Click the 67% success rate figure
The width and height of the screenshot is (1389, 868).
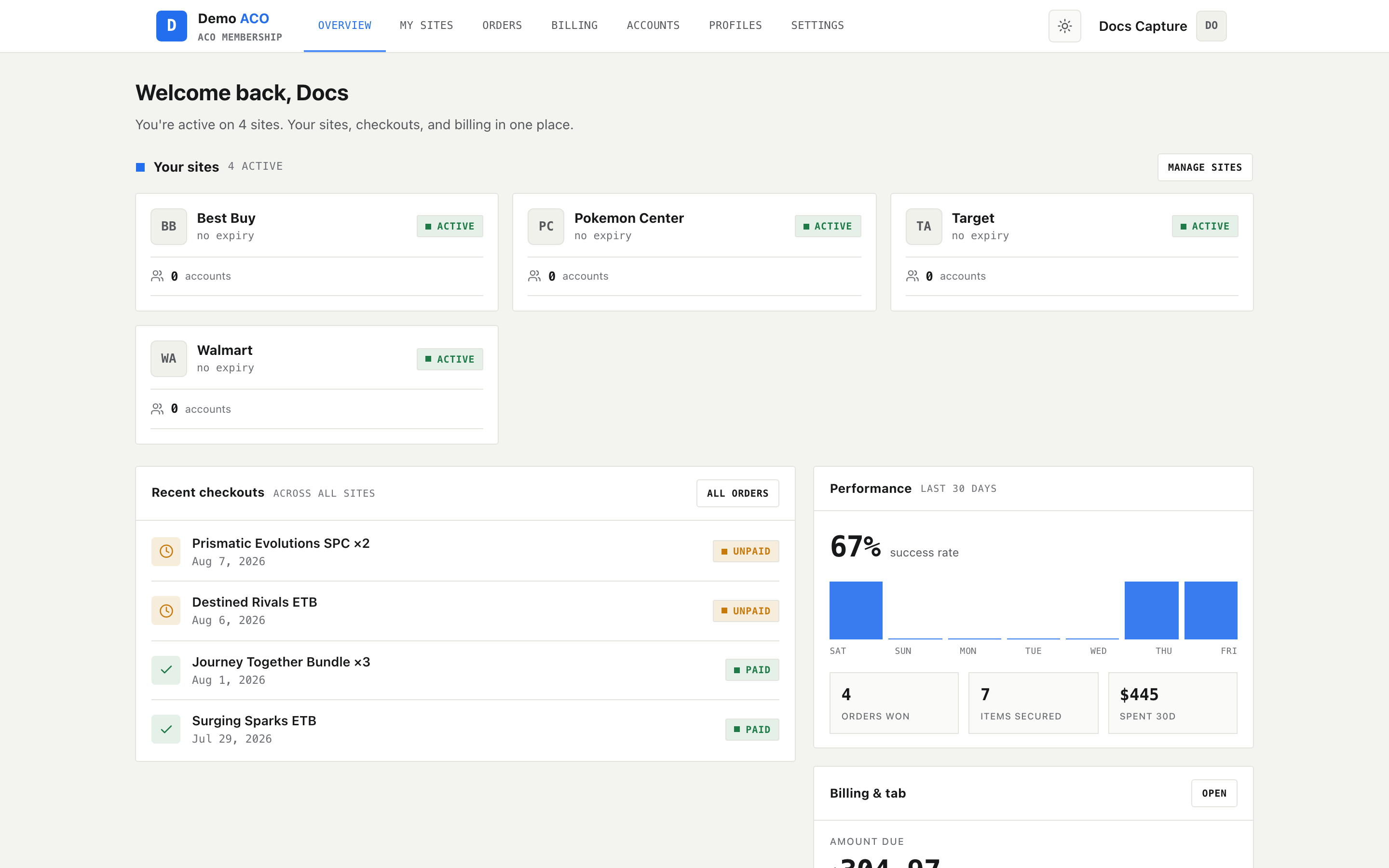pos(855,546)
